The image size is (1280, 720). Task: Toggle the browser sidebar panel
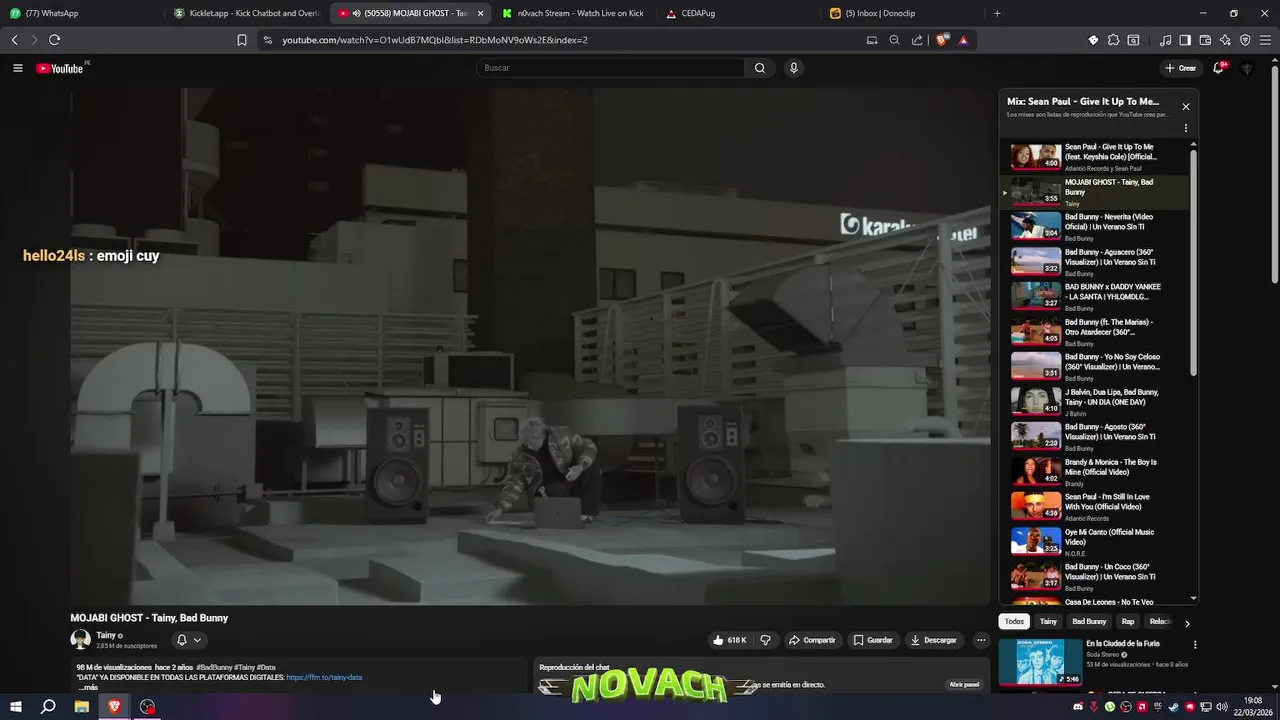pyautogui.click(x=1185, y=40)
